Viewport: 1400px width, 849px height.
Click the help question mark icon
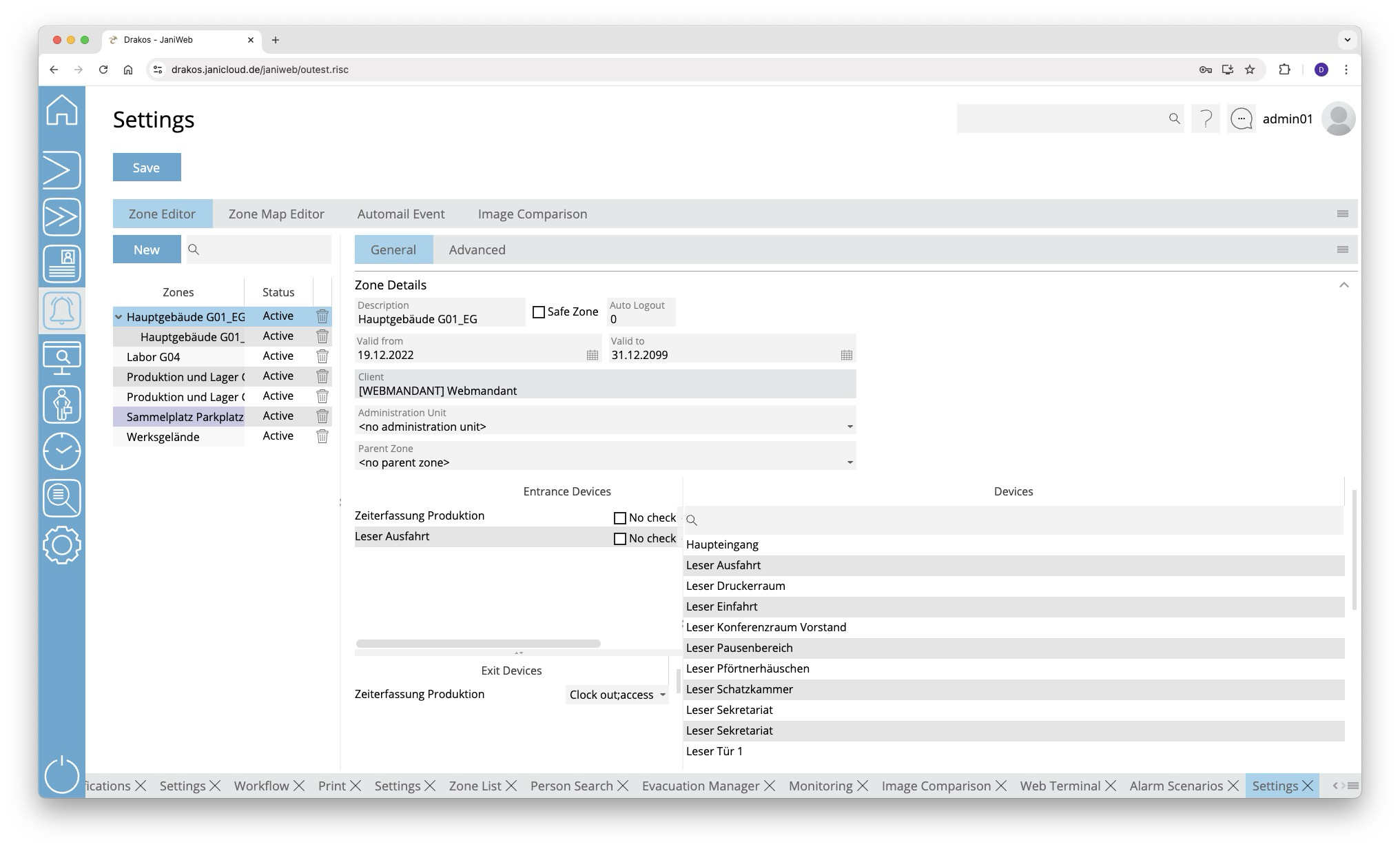[1205, 119]
